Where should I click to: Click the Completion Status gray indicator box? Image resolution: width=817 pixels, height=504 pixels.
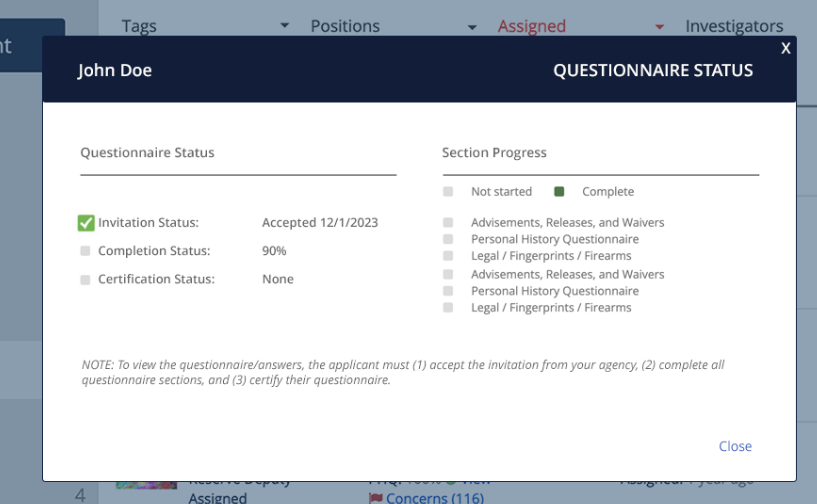point(86,251)
